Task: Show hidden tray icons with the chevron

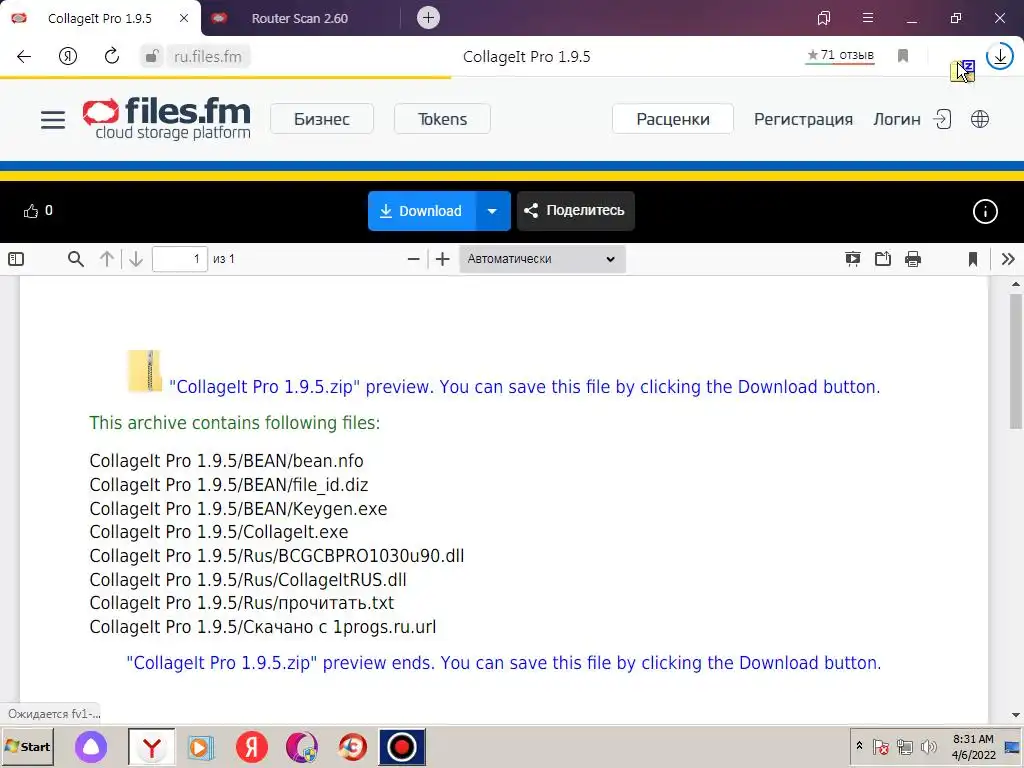Action: [x=859, y=746]
